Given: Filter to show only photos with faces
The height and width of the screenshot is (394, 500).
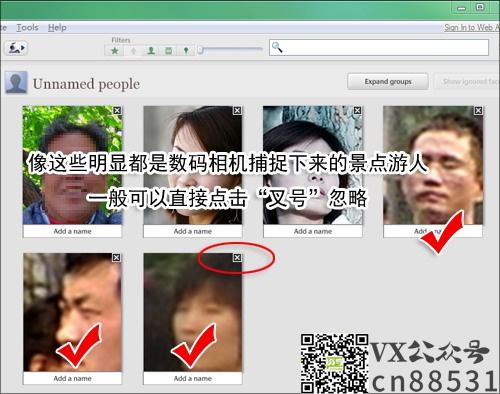Looking at the screenshot, I should click(x=151, y=51).
